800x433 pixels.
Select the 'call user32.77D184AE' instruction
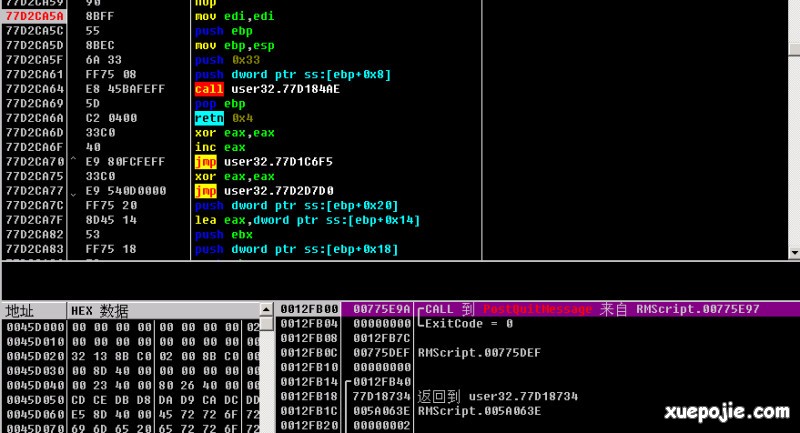267,89
